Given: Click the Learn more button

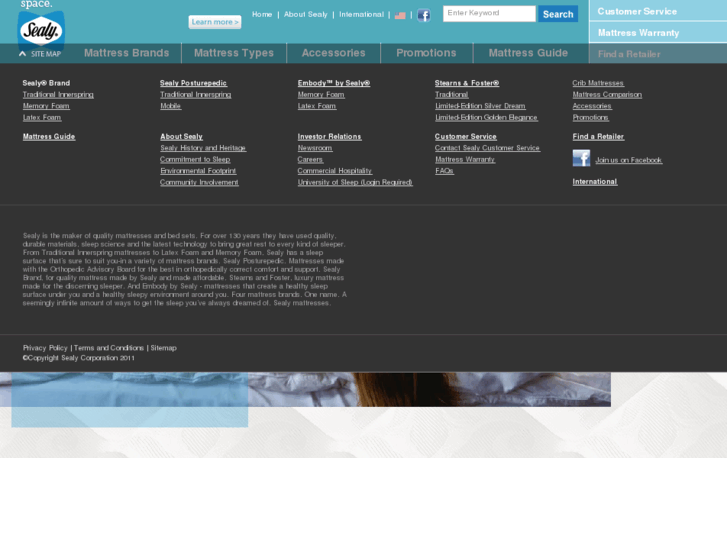Looking at the screenshot, I should click(215, 22).
